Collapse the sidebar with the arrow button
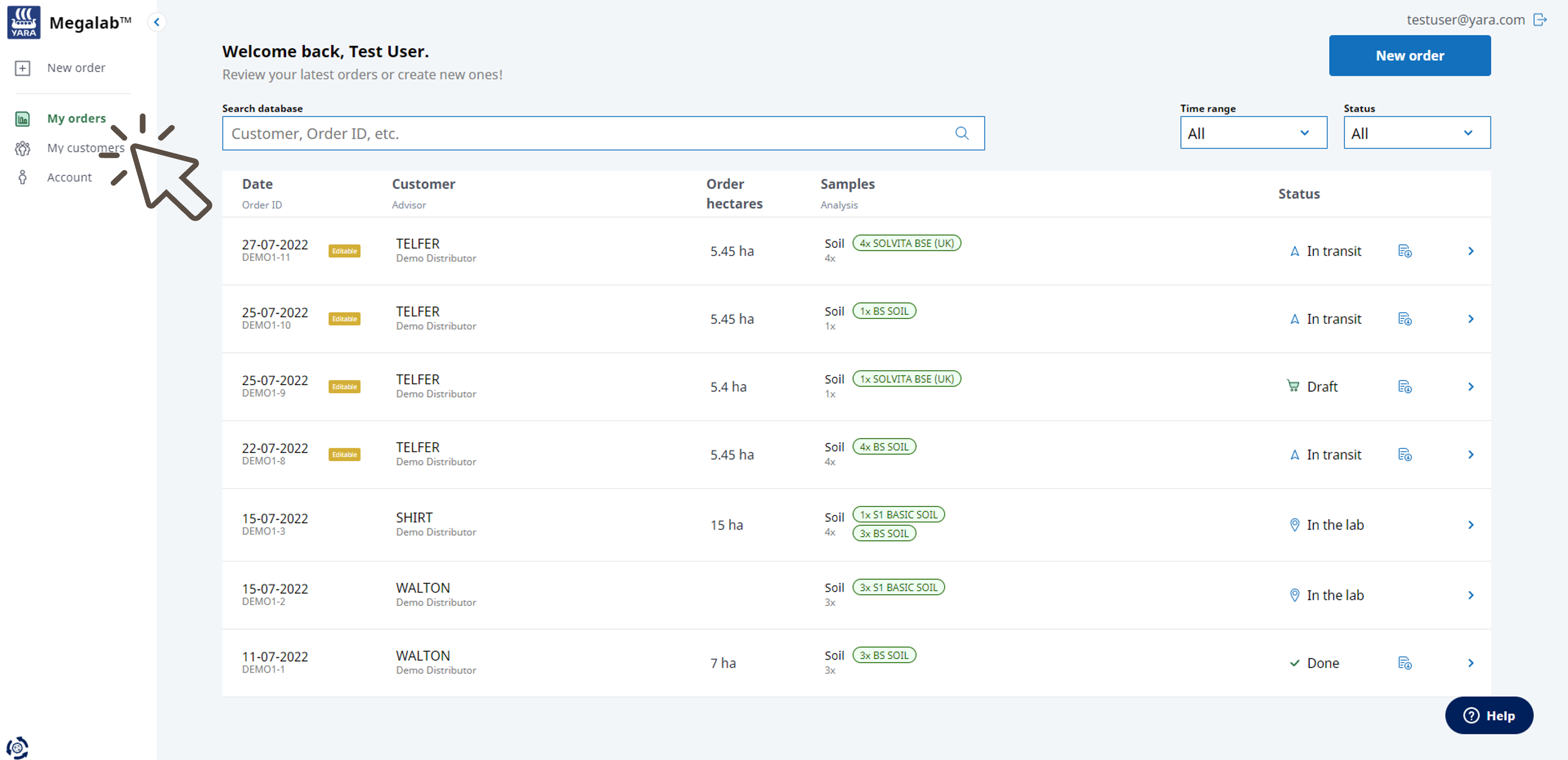1568x760 pixels. pos(156,22)
